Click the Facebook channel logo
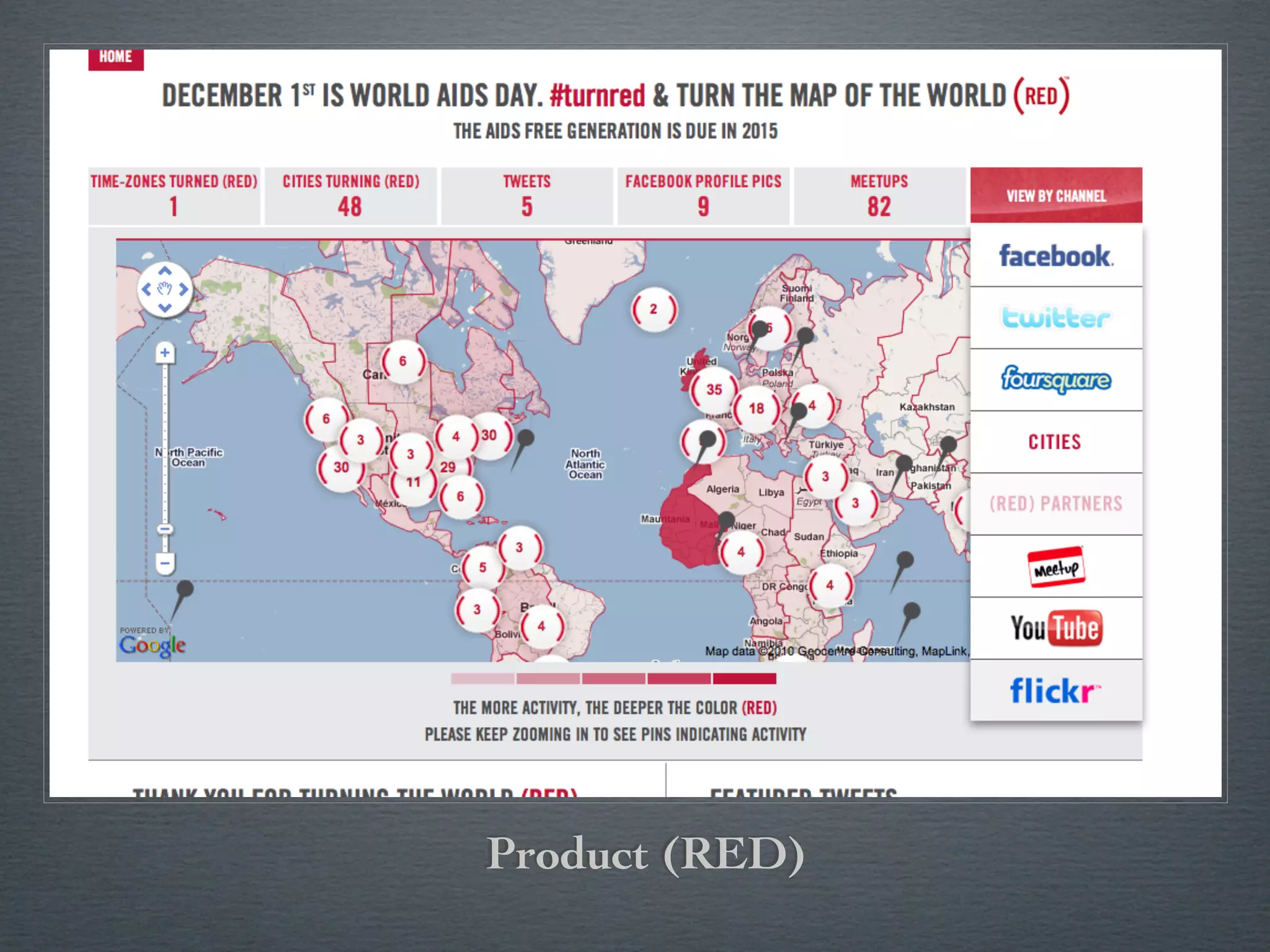 click(x=1055, y=256)
